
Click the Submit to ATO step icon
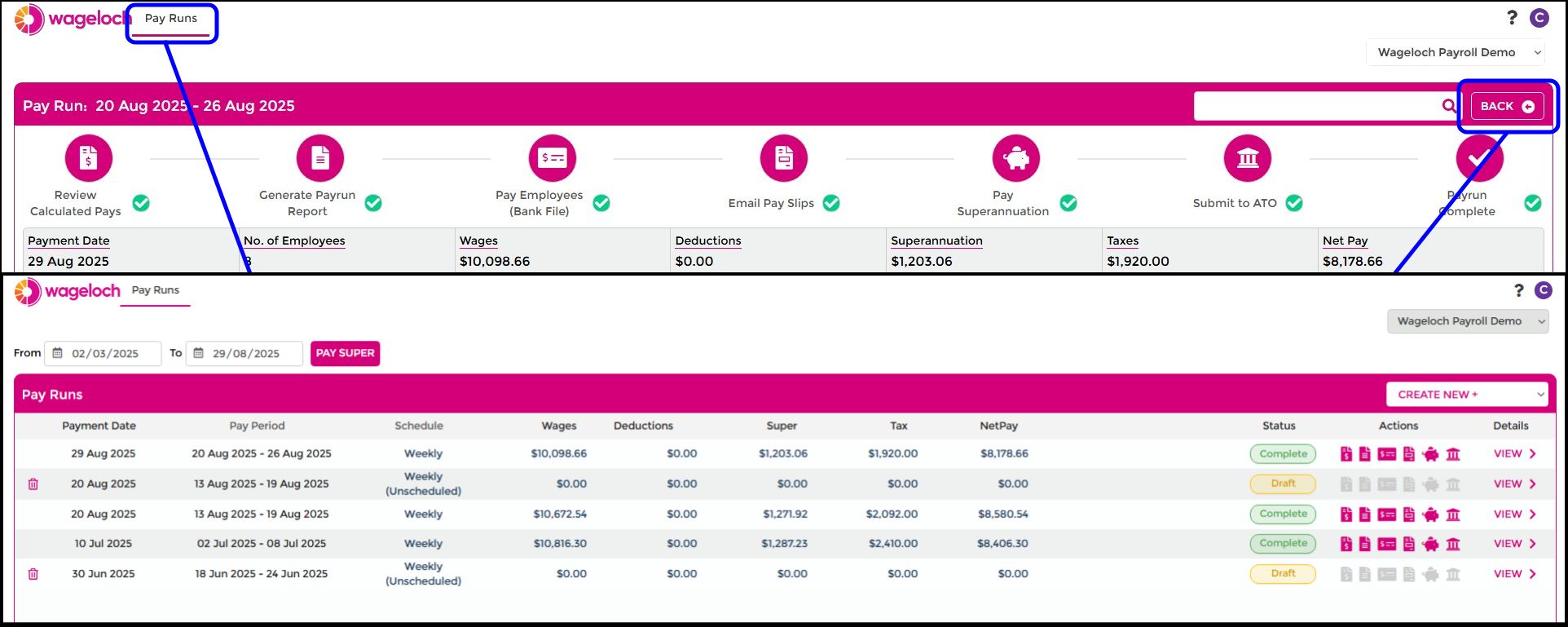click(1248, 158)
